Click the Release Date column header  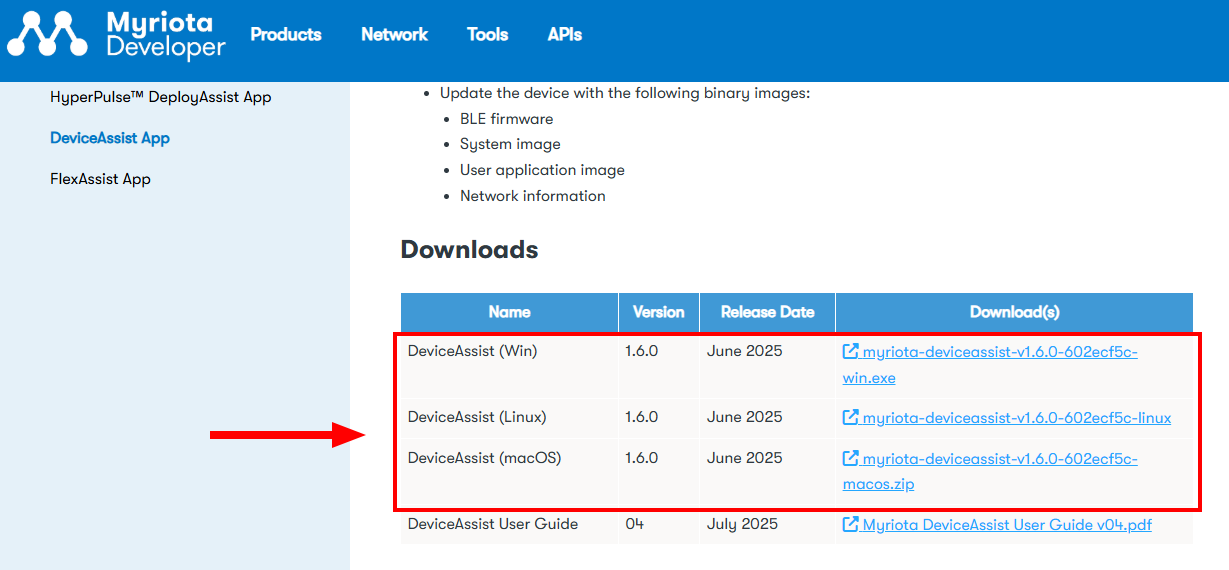click(x=768, y=312)
